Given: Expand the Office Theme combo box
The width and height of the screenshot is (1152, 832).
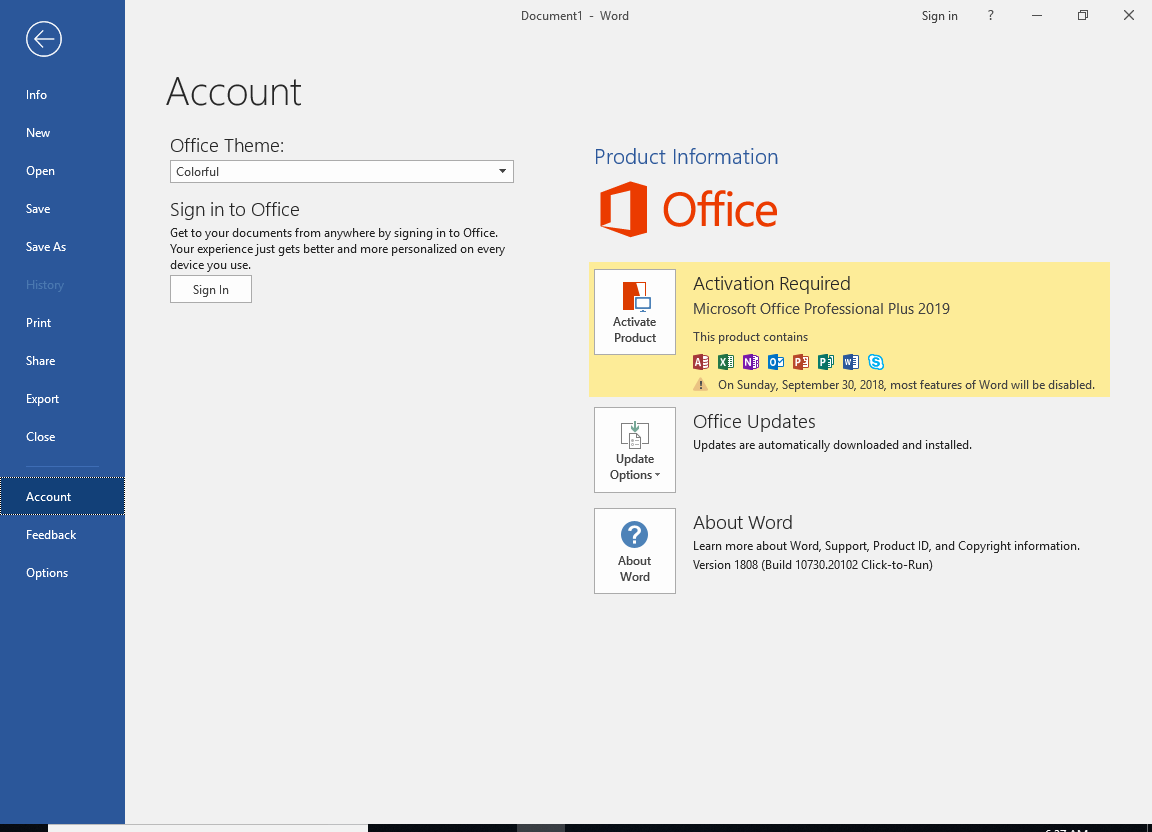Looking at the screenshot, I should click(342, 171).
